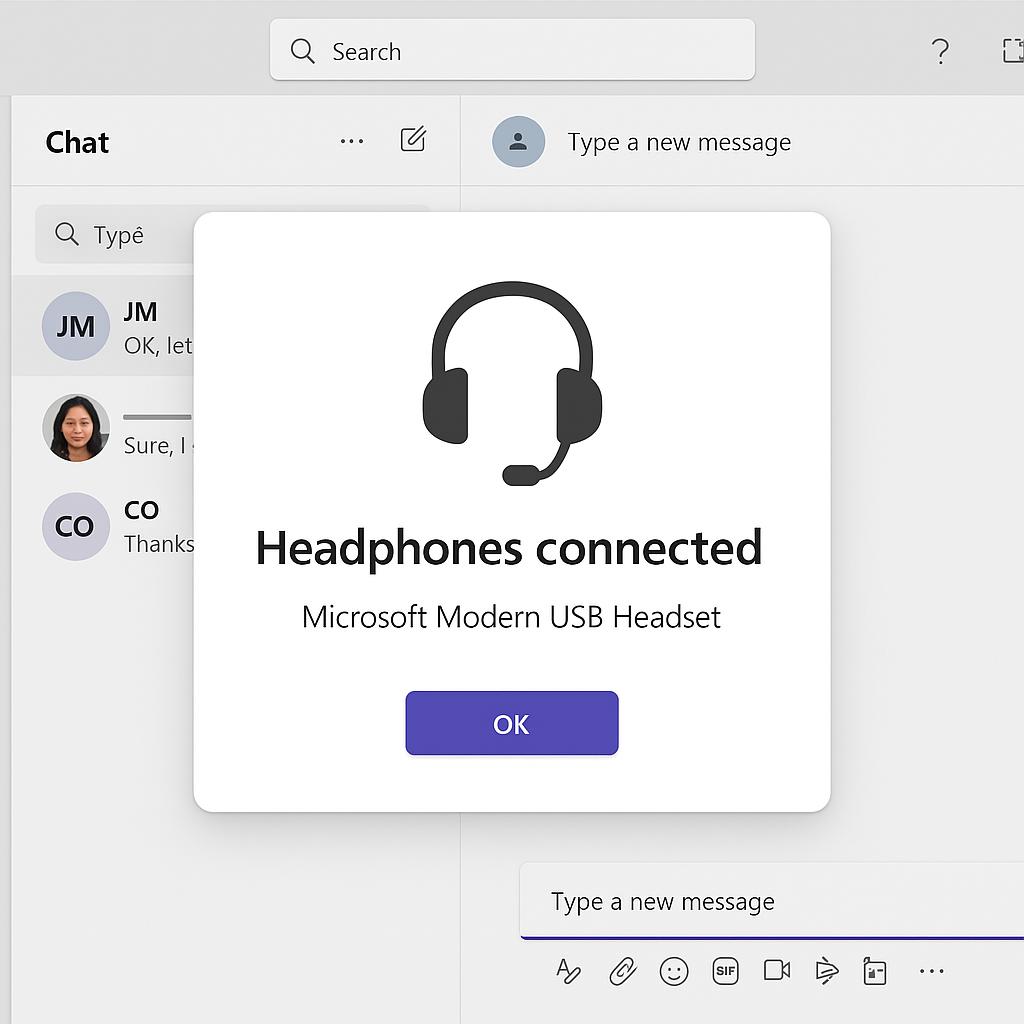Select the JM avatar circle
This screenshot has height=1024, width=1024.
point(76,326)
